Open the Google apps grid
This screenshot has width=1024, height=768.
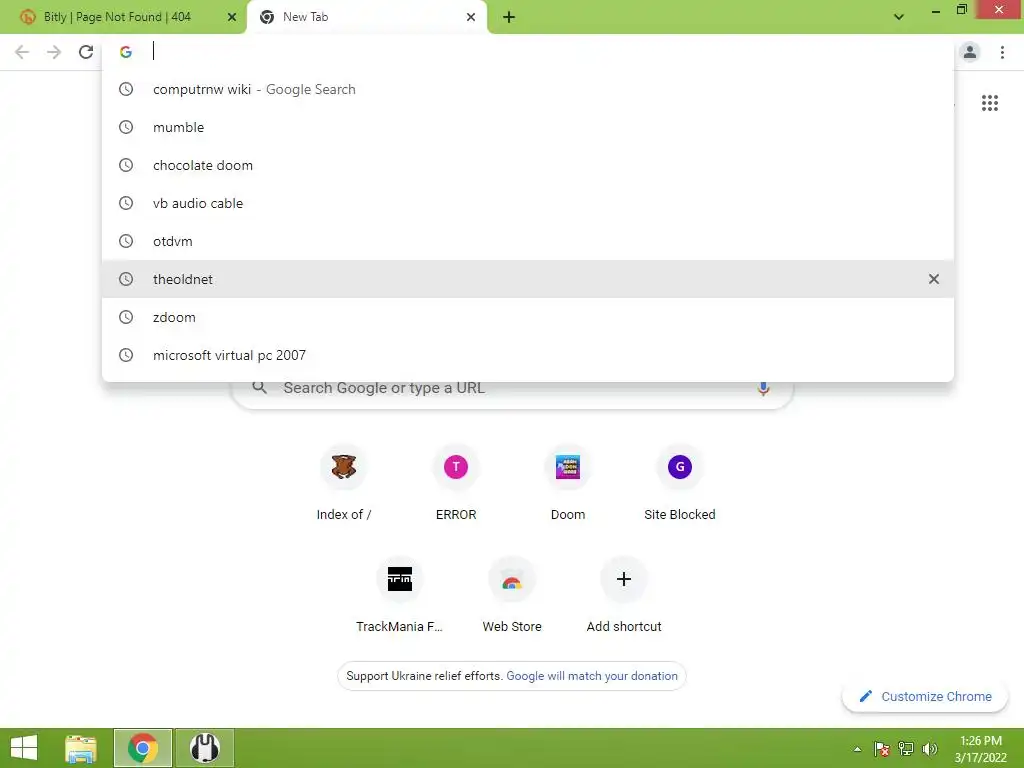coord(989,103)
